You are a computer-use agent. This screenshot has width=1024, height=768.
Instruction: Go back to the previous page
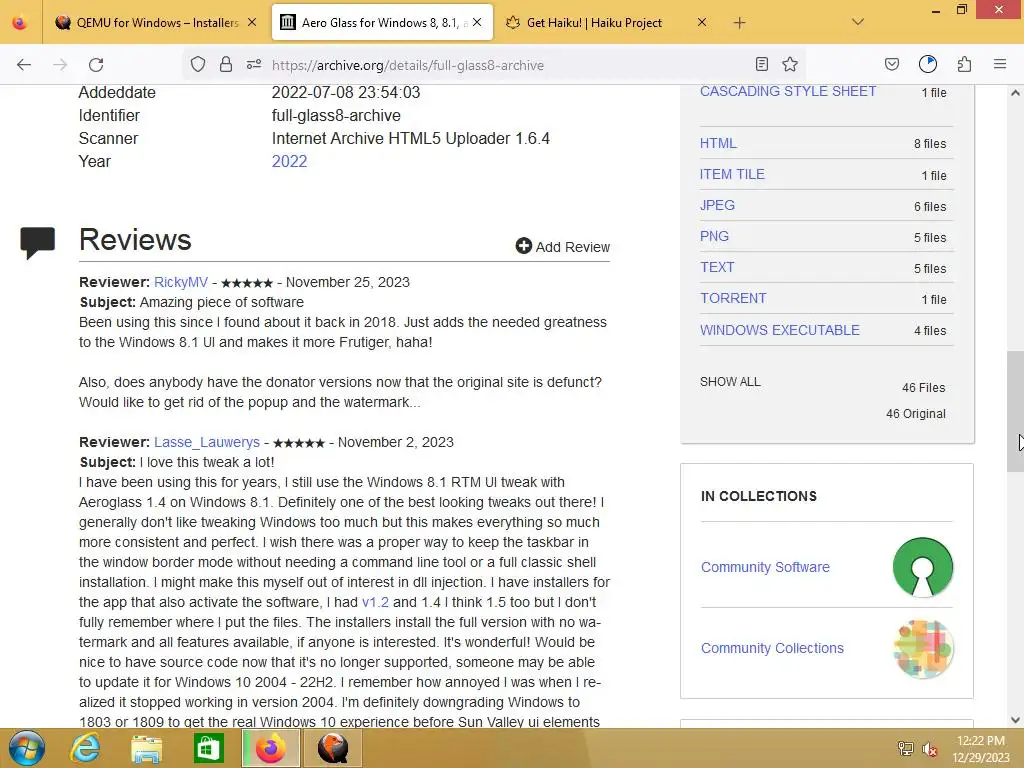coord(24,65)
